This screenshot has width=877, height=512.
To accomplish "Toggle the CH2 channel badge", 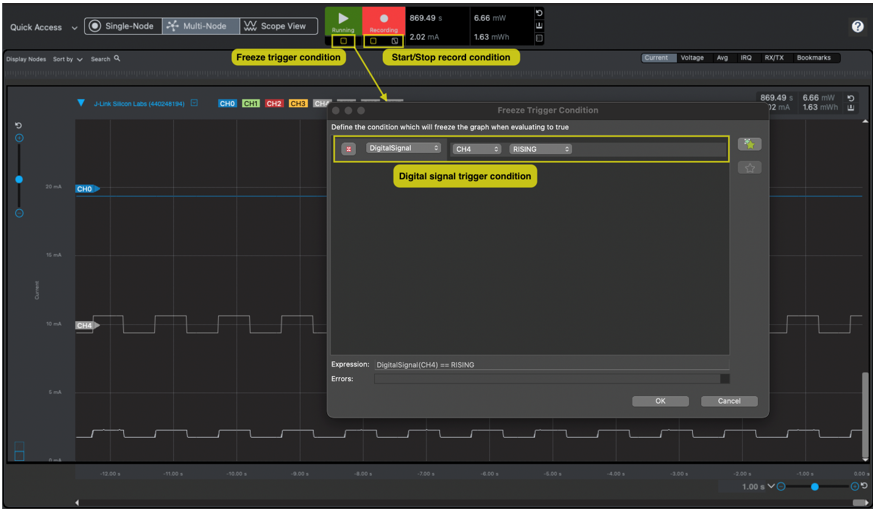I will coord(274,103).
